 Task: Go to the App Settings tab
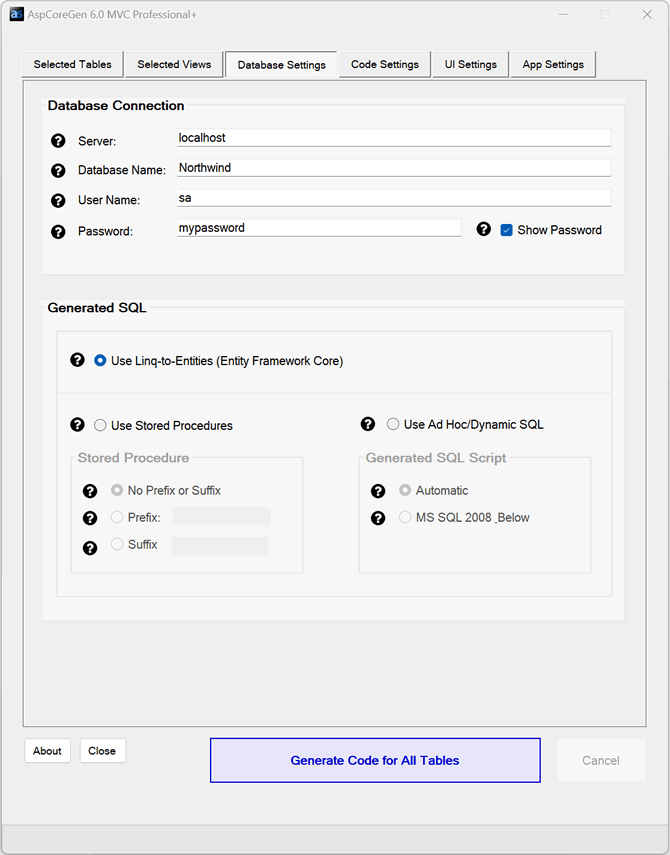tap(553, 64)
